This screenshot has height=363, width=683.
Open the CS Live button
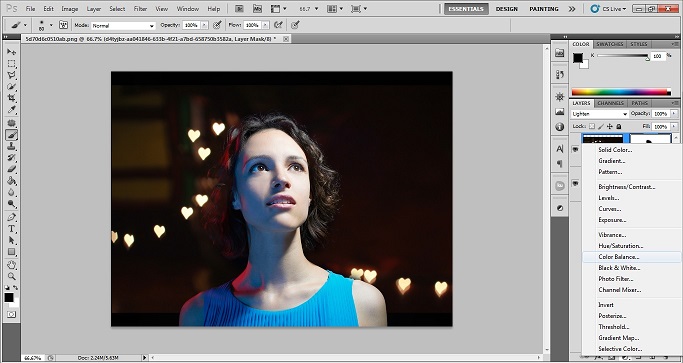(x=609, y=9)
